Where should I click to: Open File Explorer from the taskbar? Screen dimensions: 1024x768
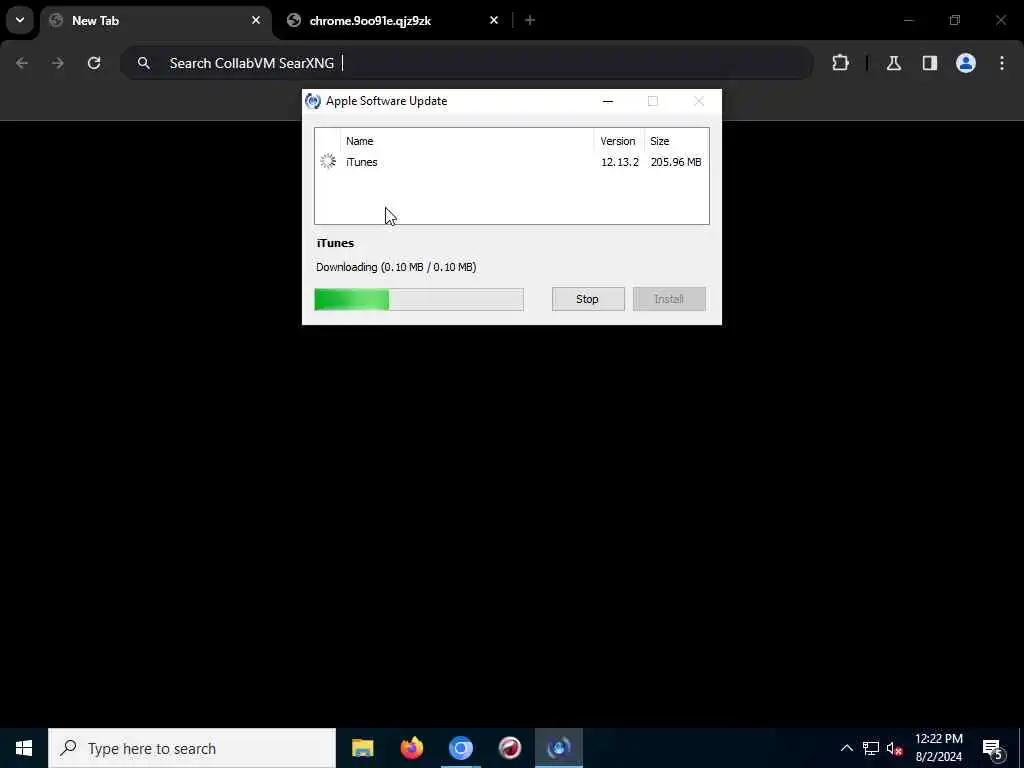point(362,748)
